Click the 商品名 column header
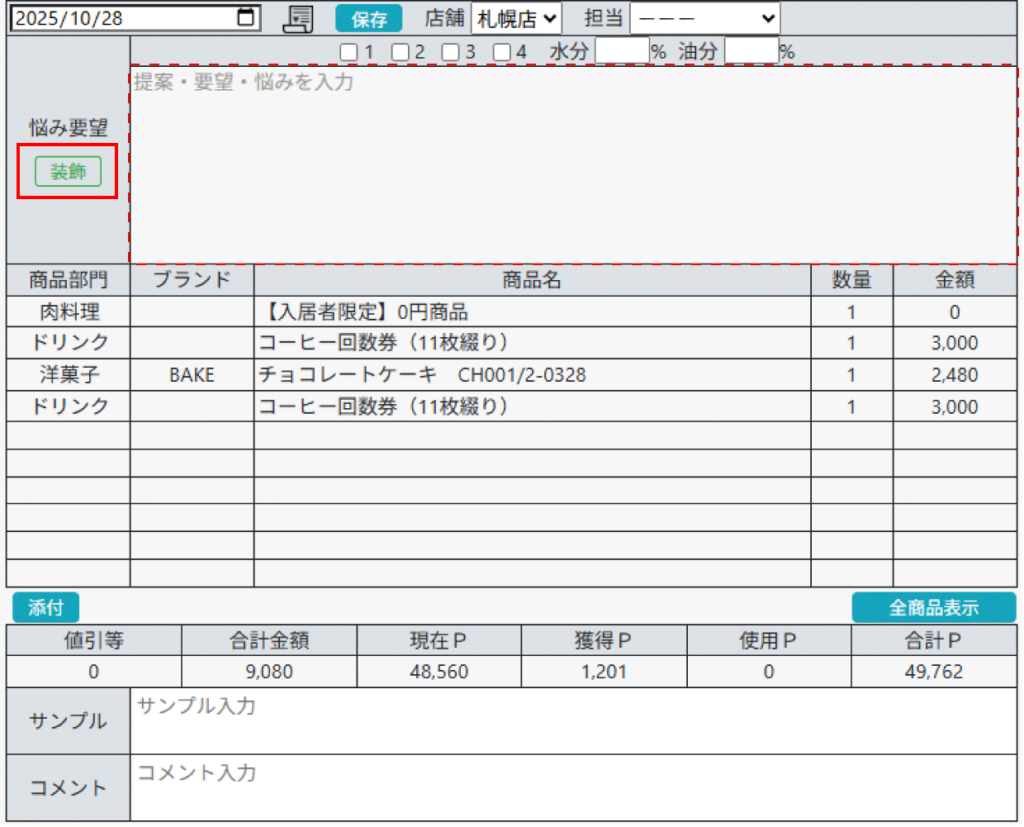The height and width of the screenshot is (827, 1024). click(531, 280)
